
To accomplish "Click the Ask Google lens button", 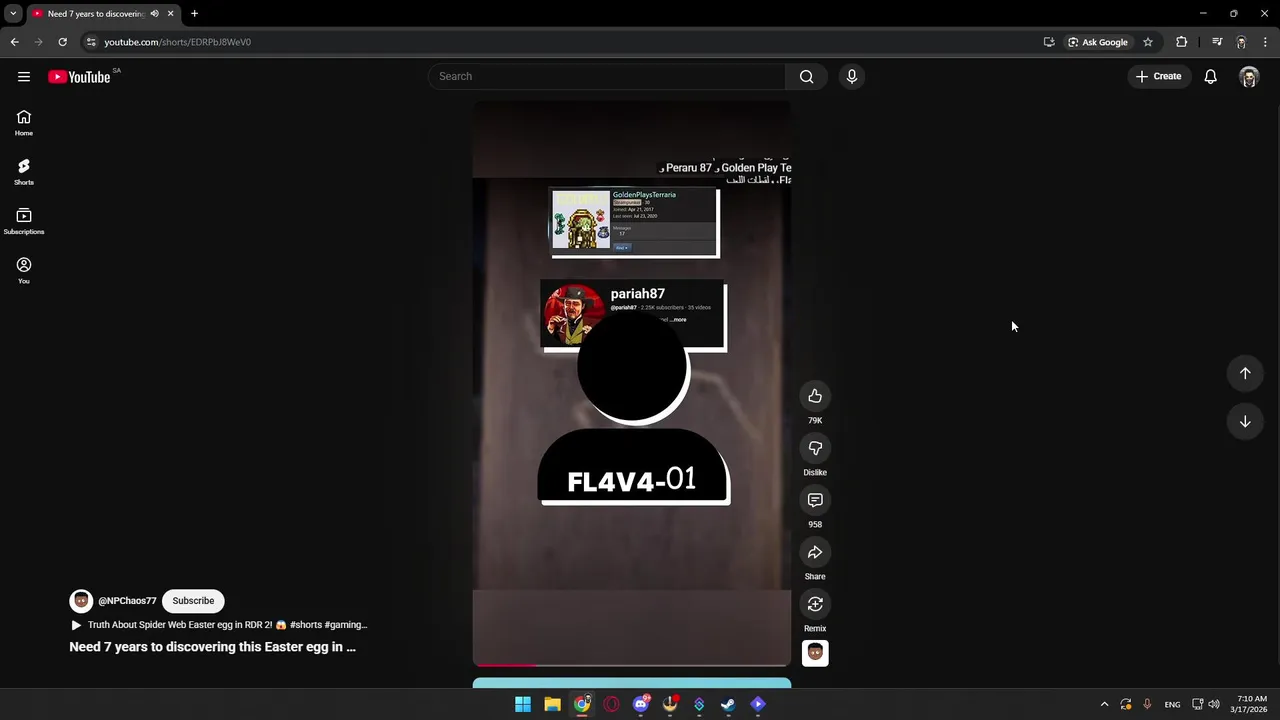I will 1098,42.
